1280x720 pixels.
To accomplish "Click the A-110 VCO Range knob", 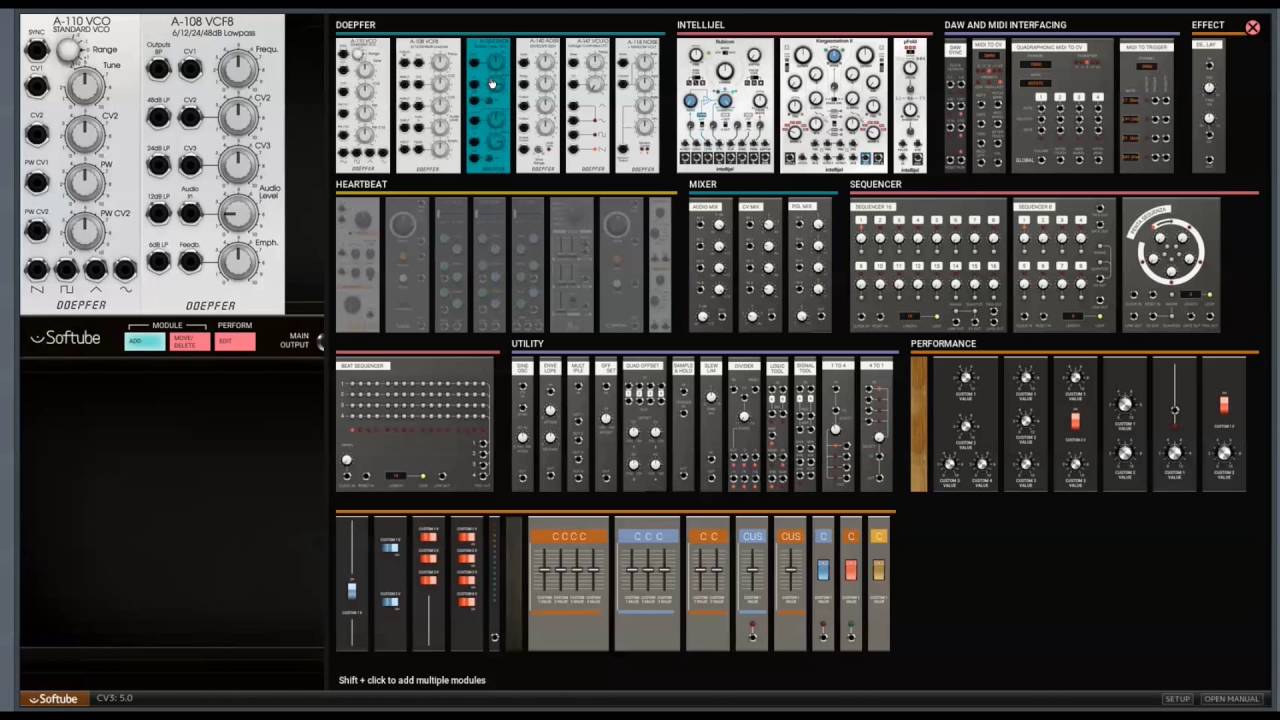I will coord(68,49).
